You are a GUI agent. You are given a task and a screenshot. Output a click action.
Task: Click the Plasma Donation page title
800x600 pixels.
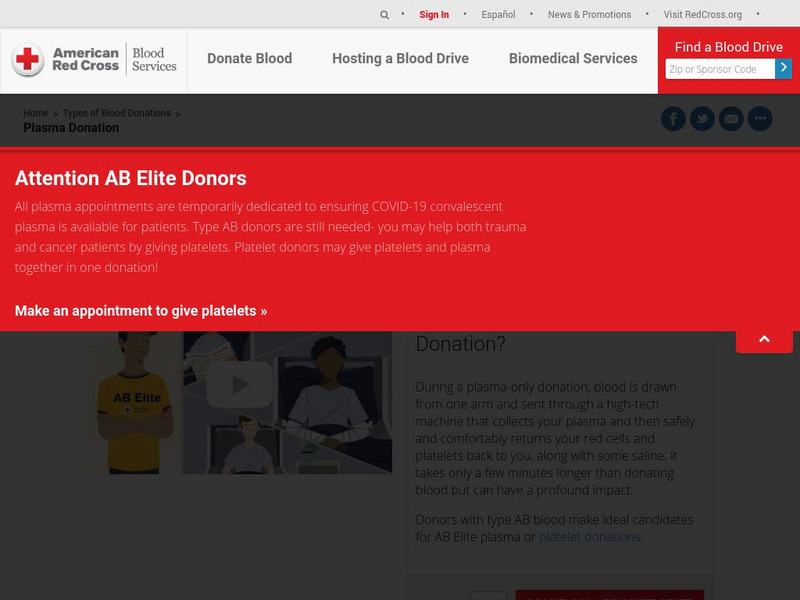71,128
